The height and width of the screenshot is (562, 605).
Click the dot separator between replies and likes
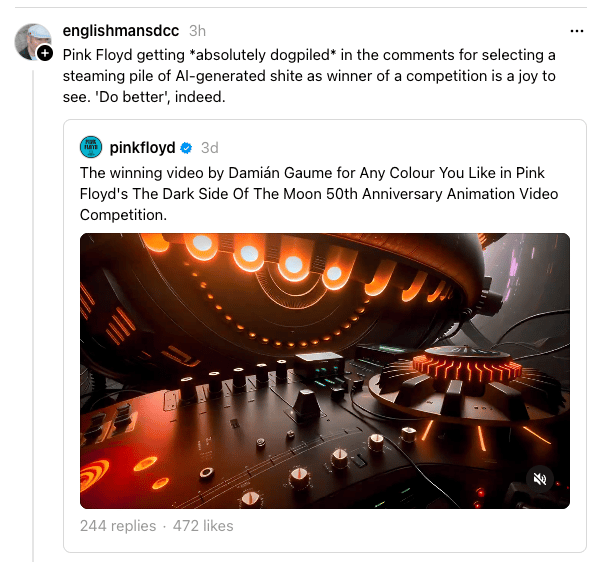click(164, 527)
